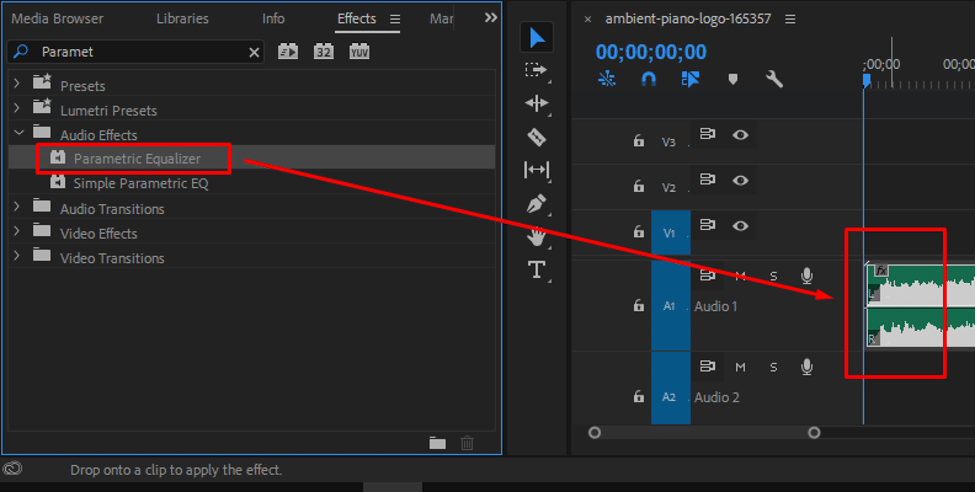Collapse the Audio Effects folder
Image resolution: width=977 pixels, height=493 pixels.
point(19,132)
